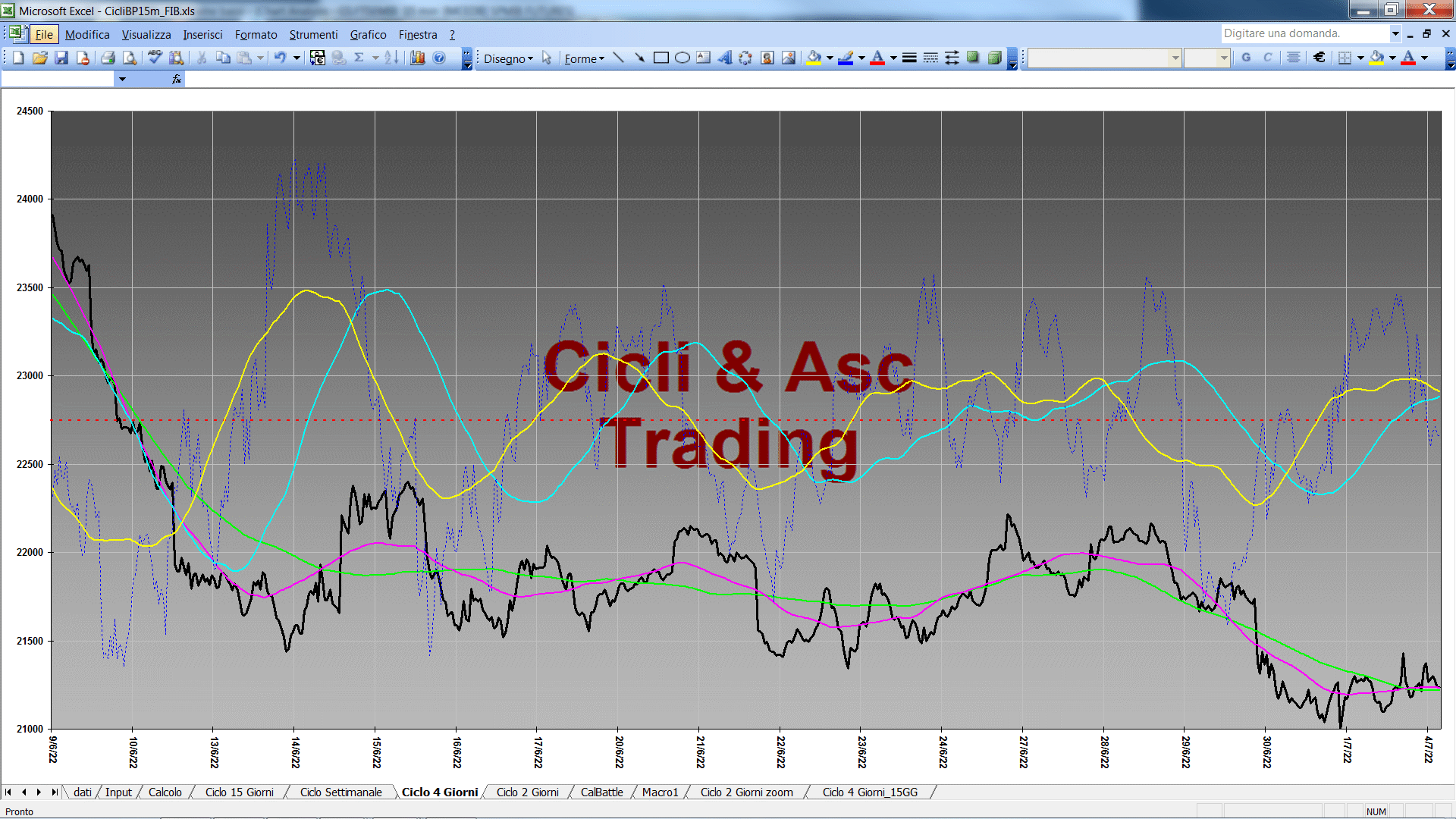Screen dimensions: 1456x819
Task: Select the Rectangle drawing tool
Action: coord(661,58)
